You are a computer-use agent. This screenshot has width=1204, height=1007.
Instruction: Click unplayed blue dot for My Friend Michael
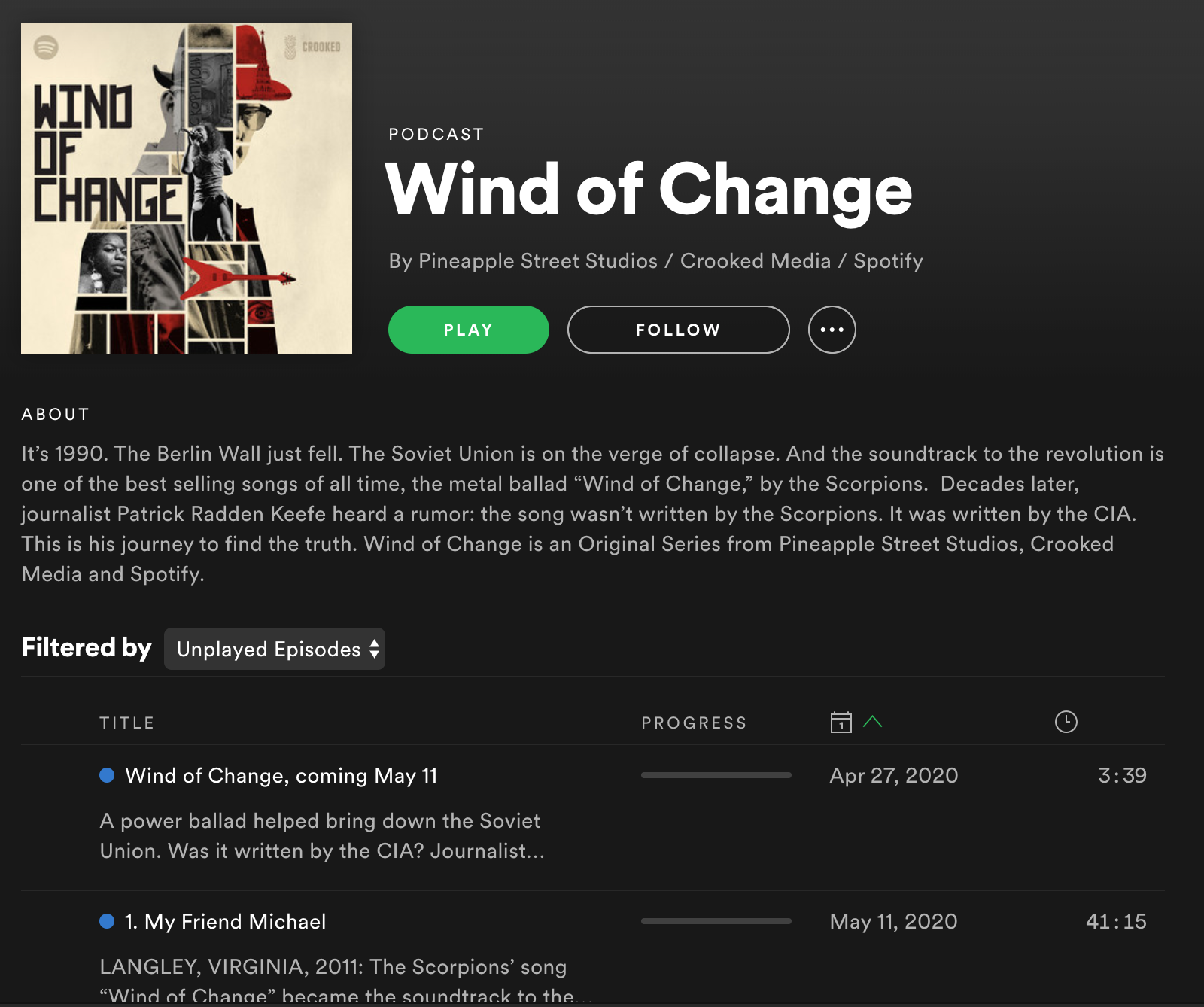point(107,921)
